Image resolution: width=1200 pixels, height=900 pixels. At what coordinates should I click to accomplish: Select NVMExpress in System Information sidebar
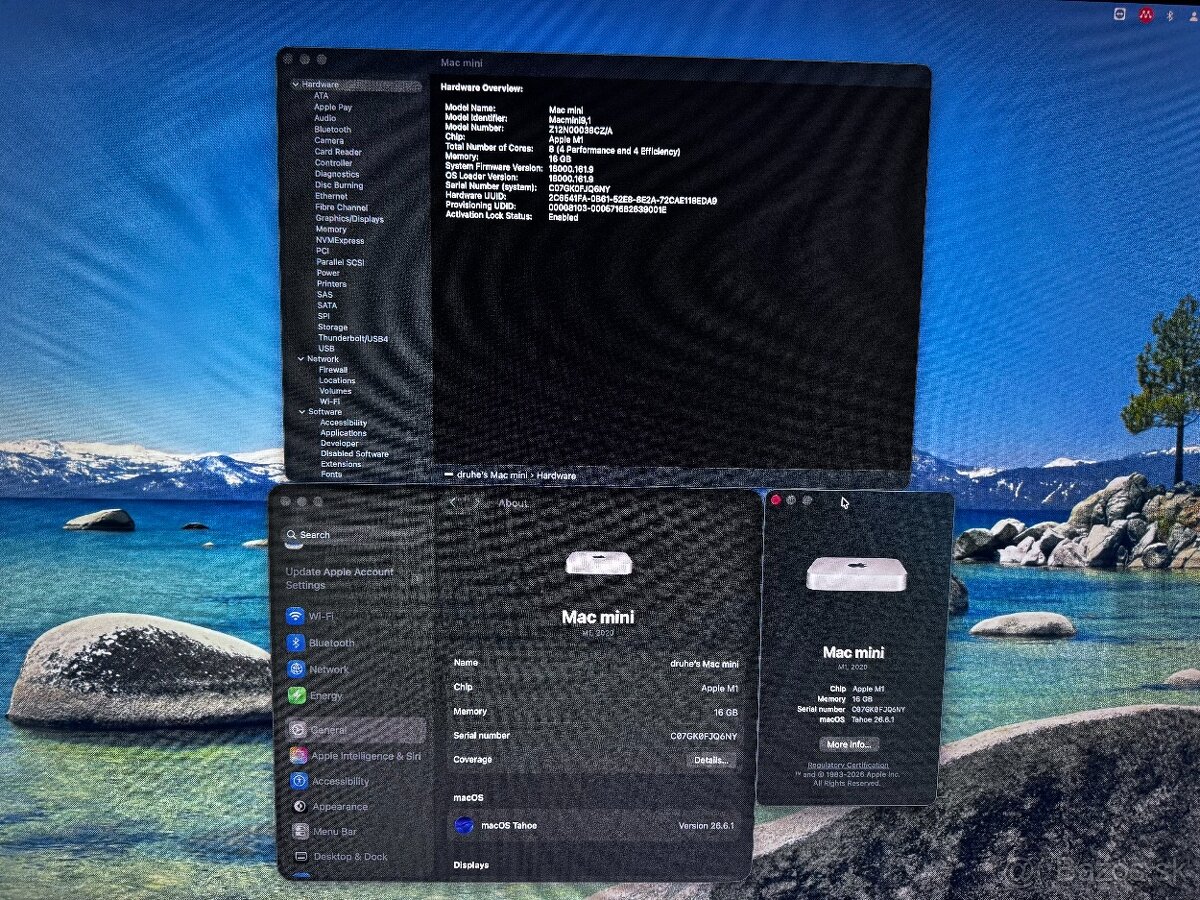(x=340, y=241)
